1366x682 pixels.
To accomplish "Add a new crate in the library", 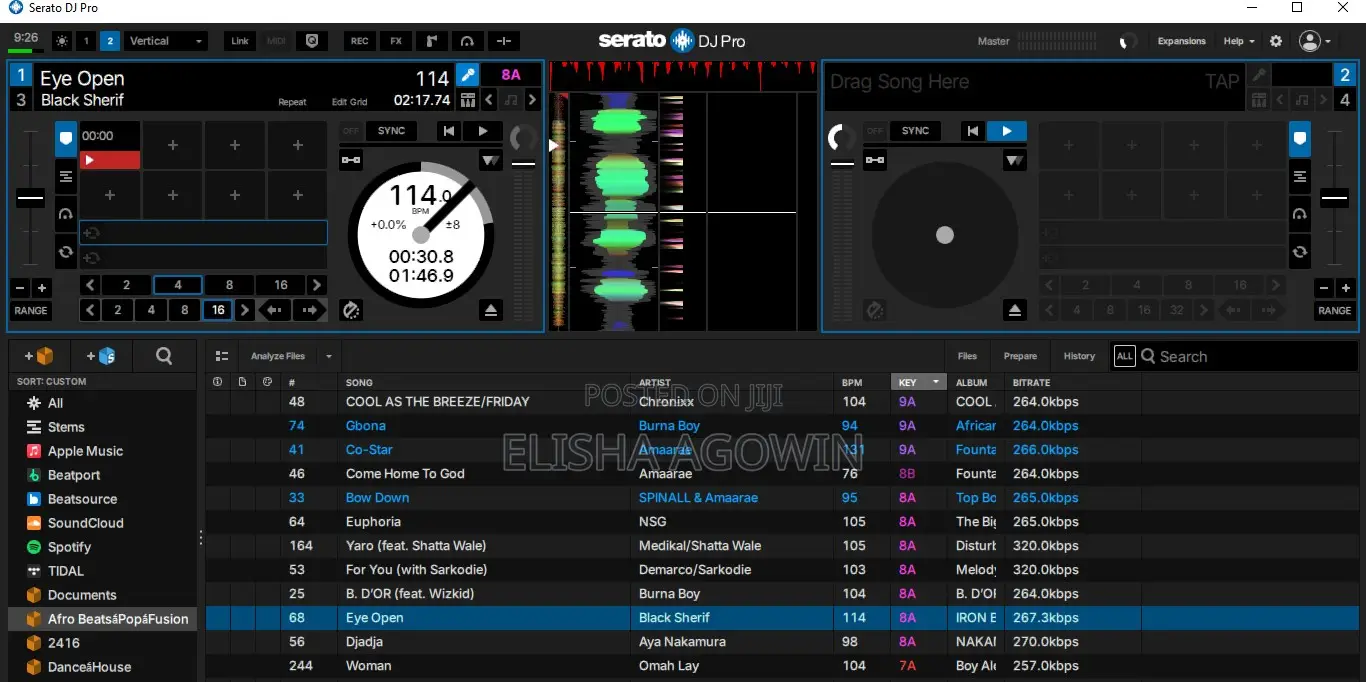I will pyautogui.click(x=39, y=356).
